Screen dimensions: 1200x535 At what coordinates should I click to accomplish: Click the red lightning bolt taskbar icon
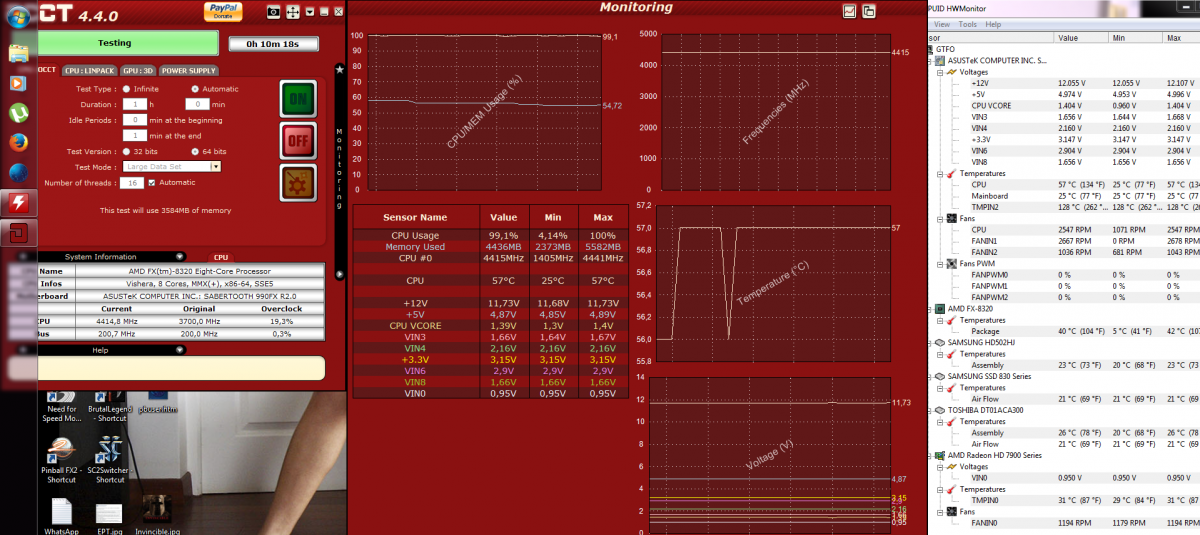tap(18, 203)
